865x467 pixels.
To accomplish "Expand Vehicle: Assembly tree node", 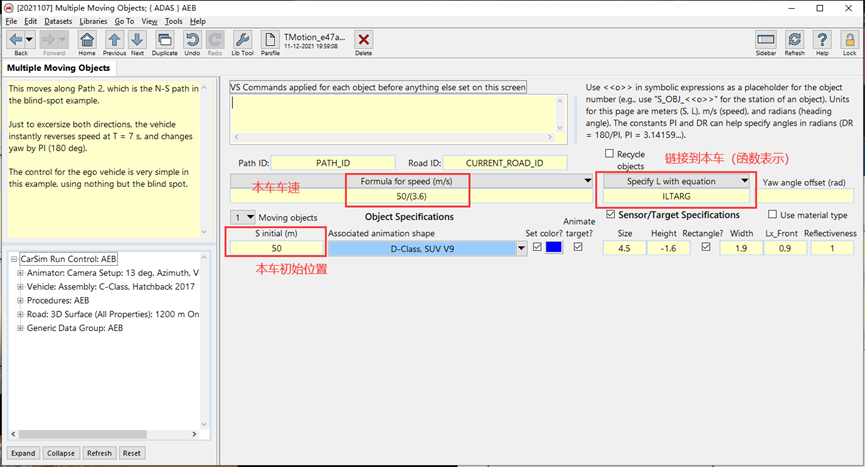I will pos(20,287).
